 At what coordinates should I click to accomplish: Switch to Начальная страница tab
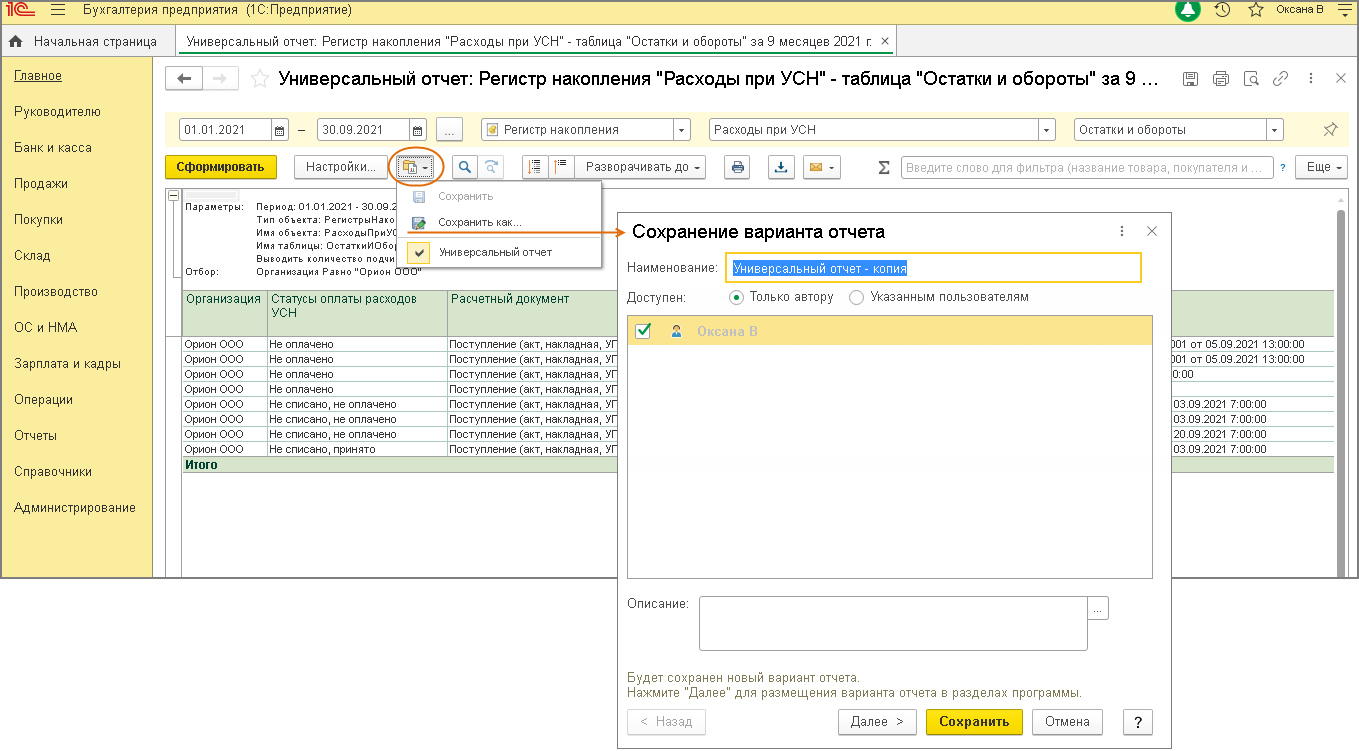84,42
